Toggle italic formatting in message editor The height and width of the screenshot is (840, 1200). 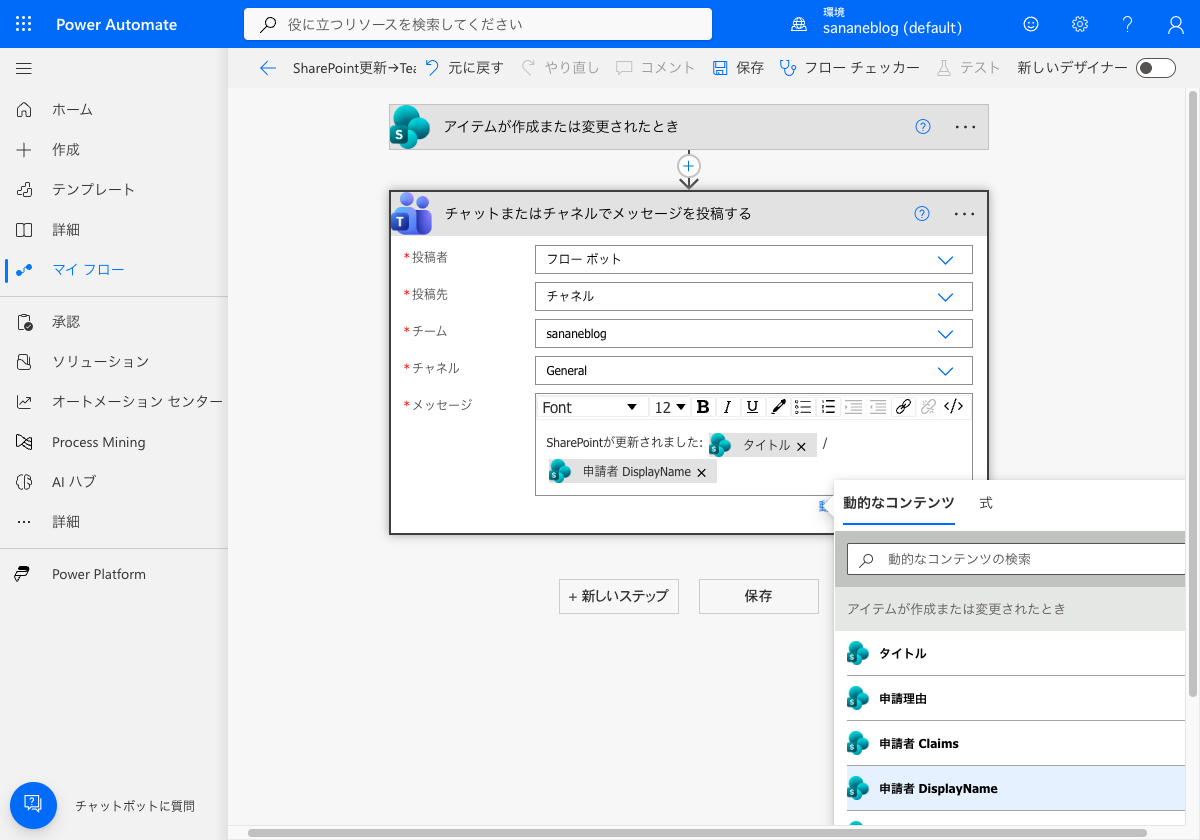728,407
